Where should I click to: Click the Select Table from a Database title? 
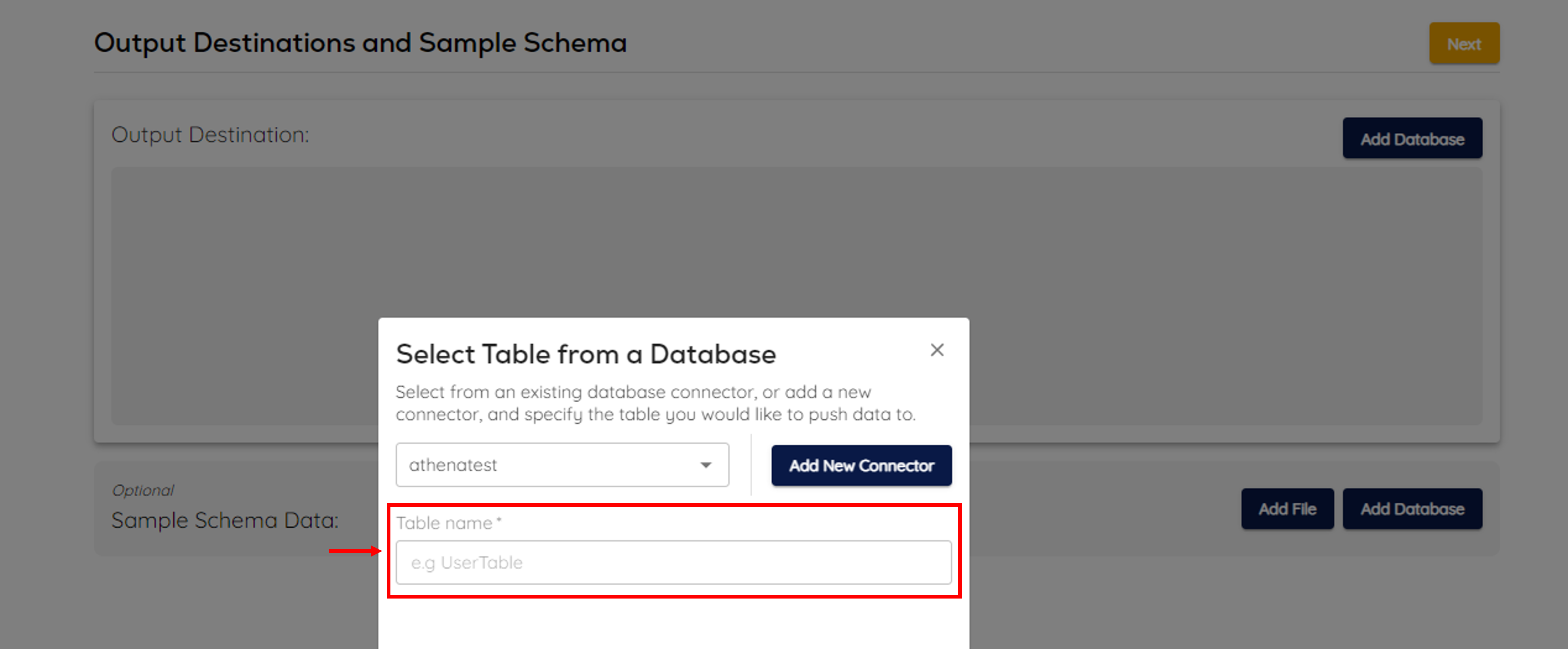[x=586, y=354]
